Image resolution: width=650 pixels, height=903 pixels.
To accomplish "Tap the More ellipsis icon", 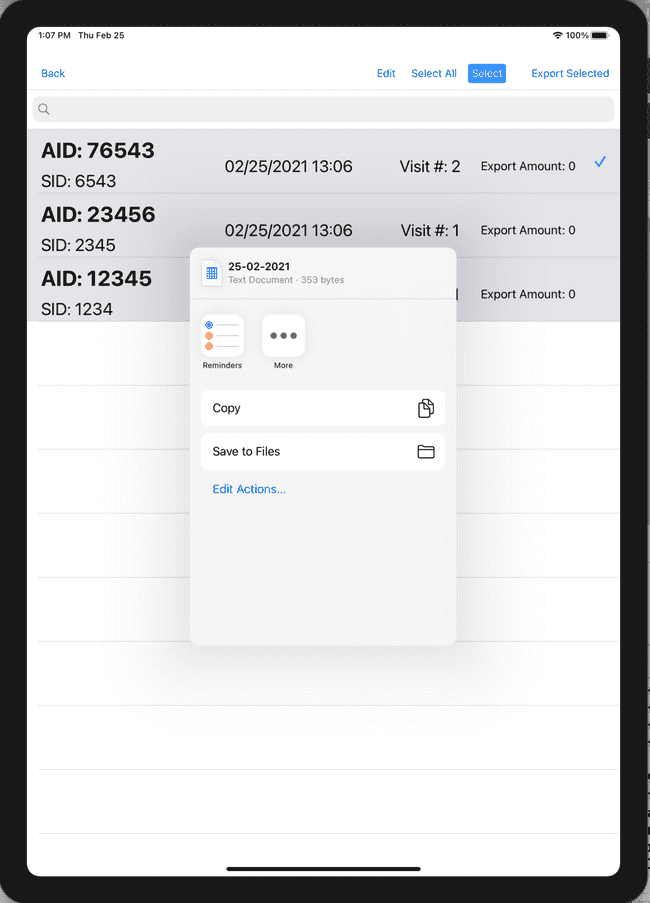I will tap(283, 336).
